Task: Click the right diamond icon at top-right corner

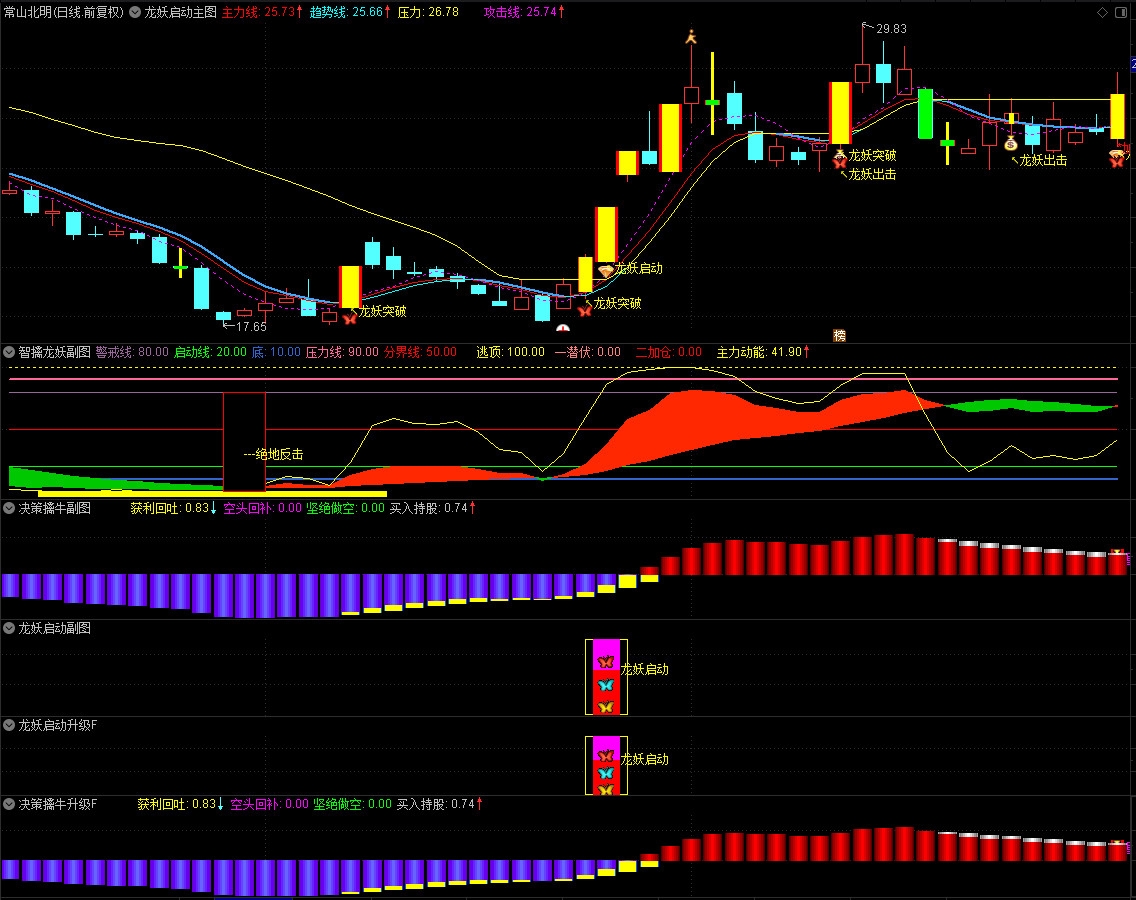Action: (x=1123, y=12)
